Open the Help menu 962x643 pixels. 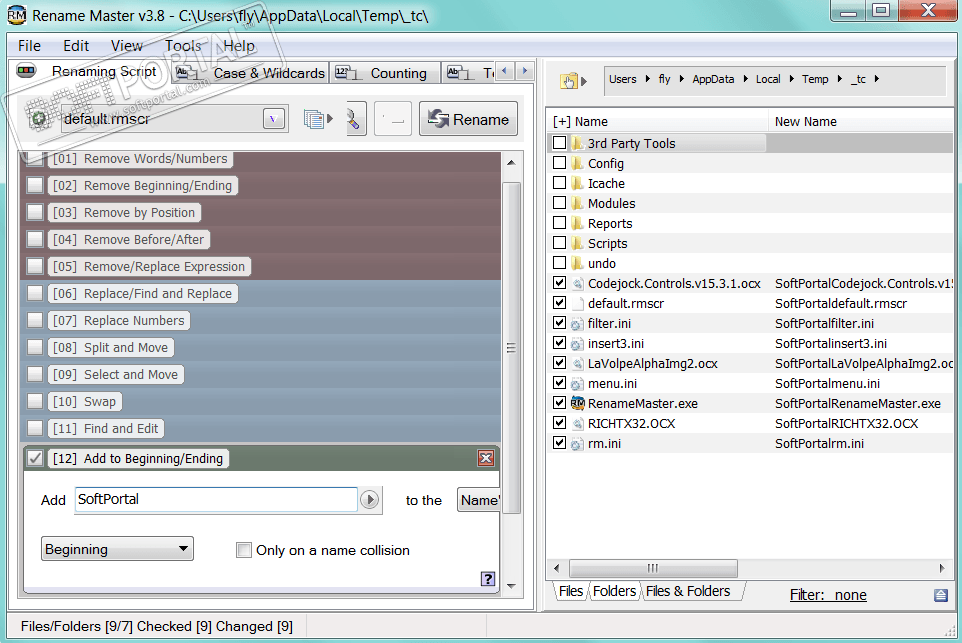[x=239, y=46]
